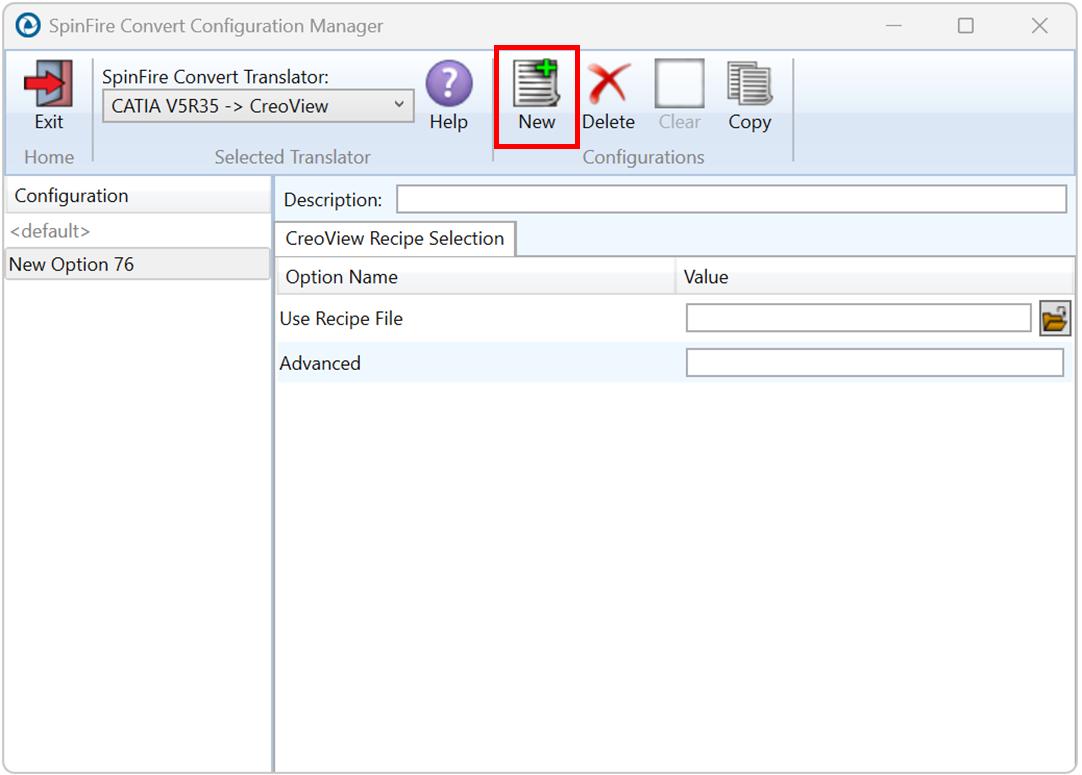Screen dimensions: 1082x775
Task: Click the Advanced value field
Action: (874, 363)
